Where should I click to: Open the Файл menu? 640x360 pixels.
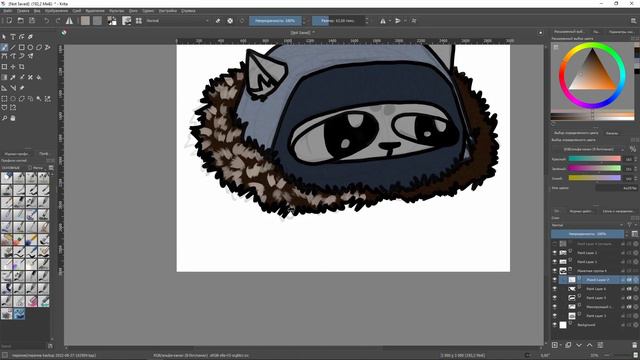click(x=7, y=11)
